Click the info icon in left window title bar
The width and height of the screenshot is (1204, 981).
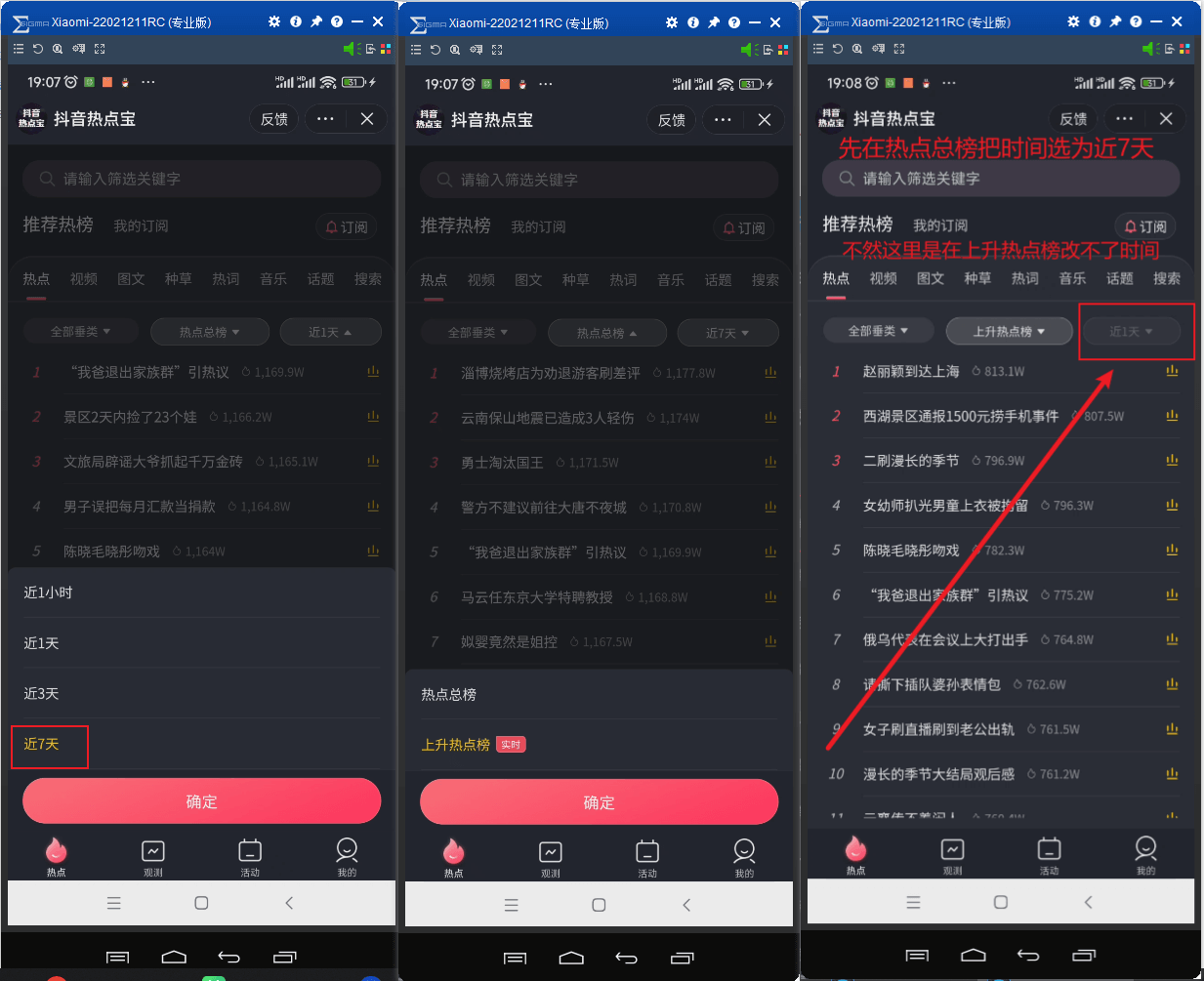(x=296, y=21)
